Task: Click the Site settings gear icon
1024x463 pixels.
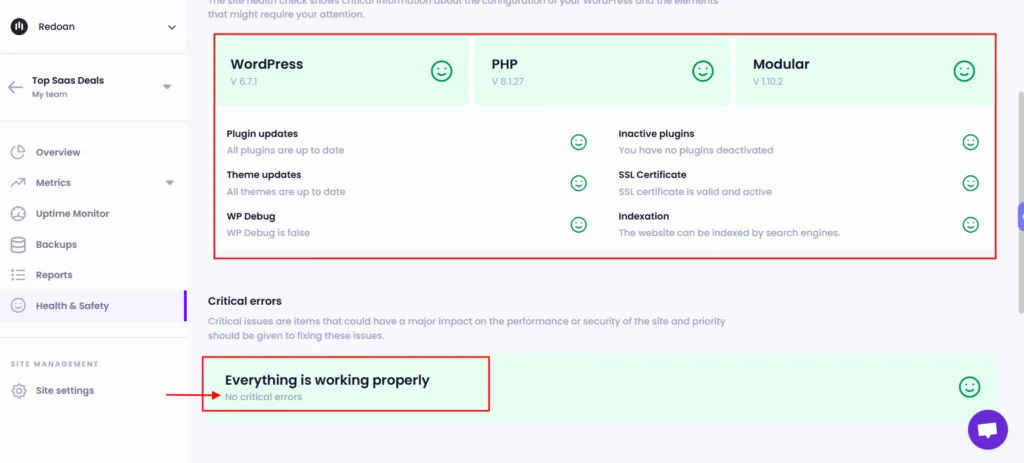Action: (18, 390)
